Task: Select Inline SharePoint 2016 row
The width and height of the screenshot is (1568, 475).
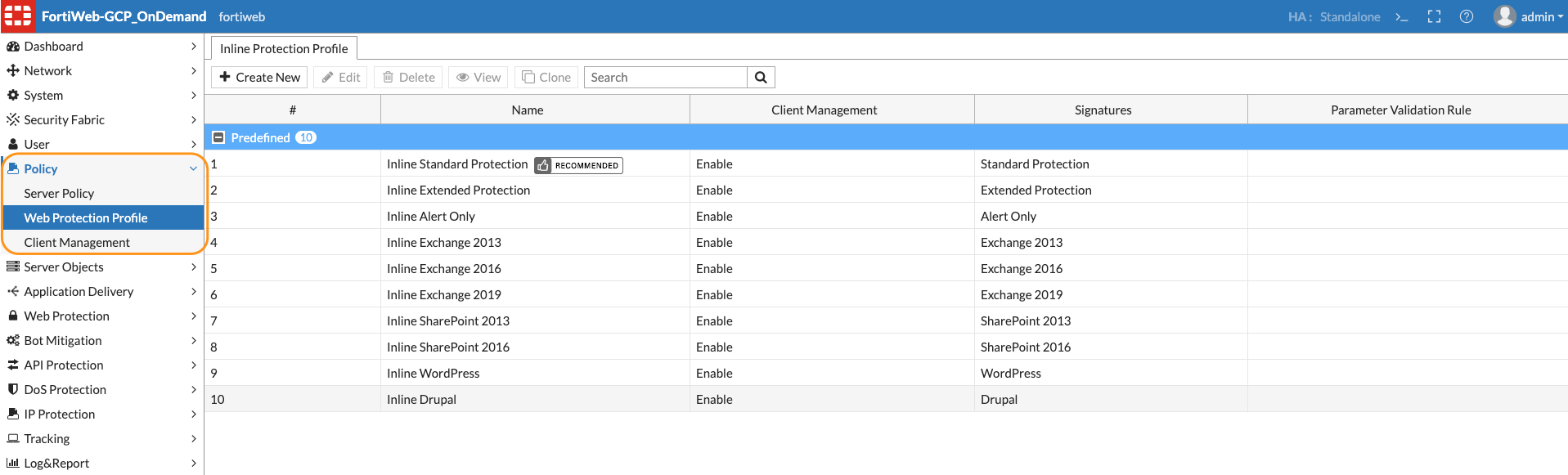Action: point(886,347)
